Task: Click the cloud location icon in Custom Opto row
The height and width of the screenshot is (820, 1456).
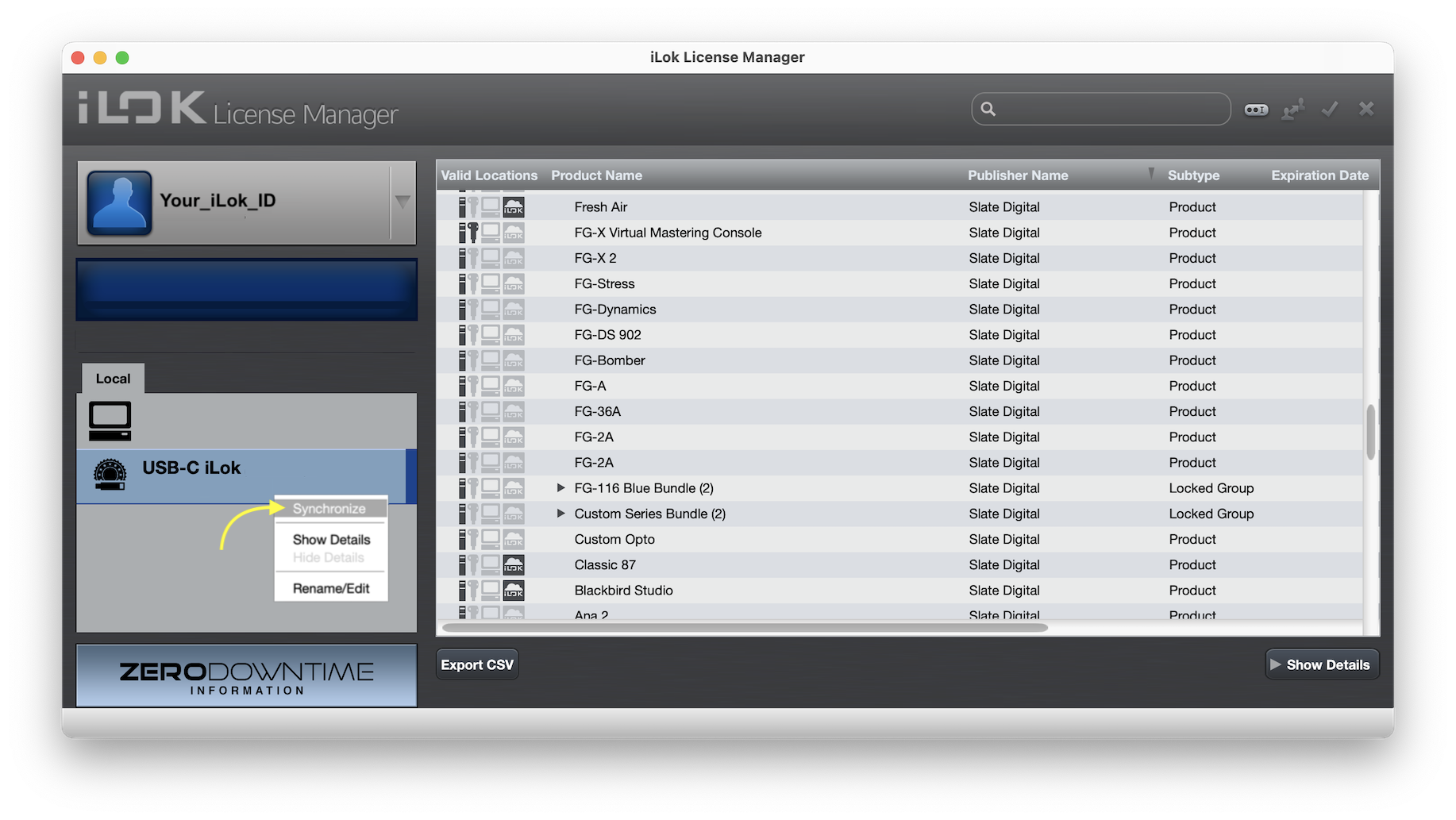Action: 514,540
